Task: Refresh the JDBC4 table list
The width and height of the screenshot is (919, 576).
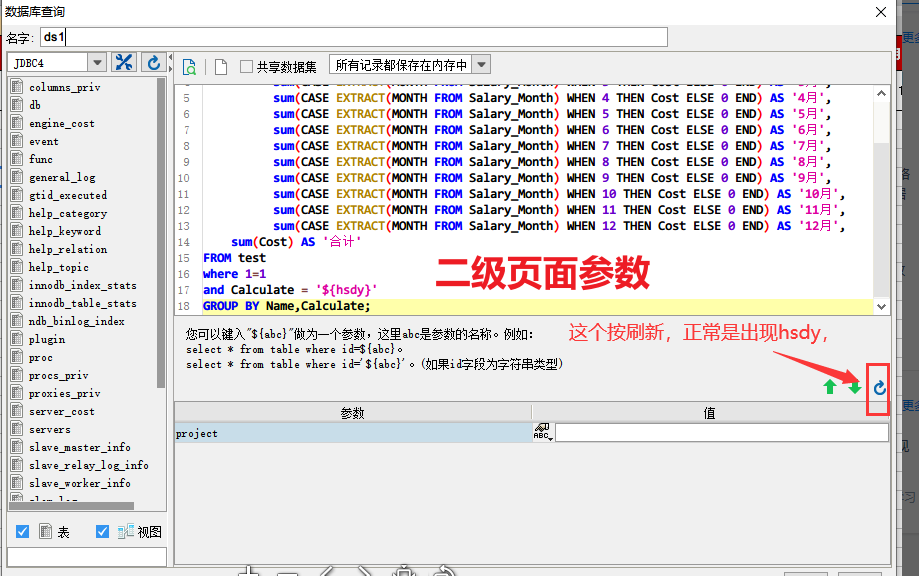Action: [154, 63]
